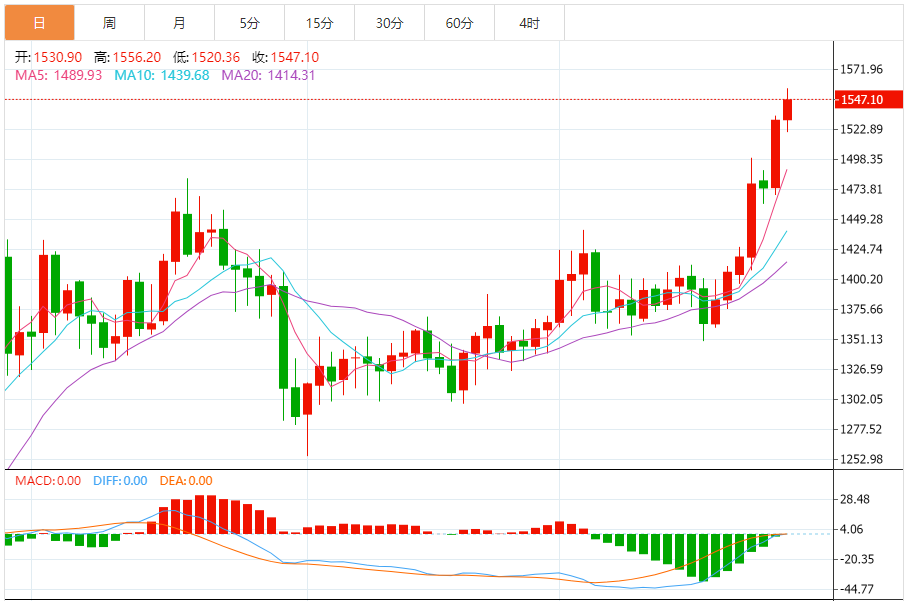The width and height of the screenshot is (906, 601).
Task: Switch to the 月 monthly tab
Action: click(179, 23)
